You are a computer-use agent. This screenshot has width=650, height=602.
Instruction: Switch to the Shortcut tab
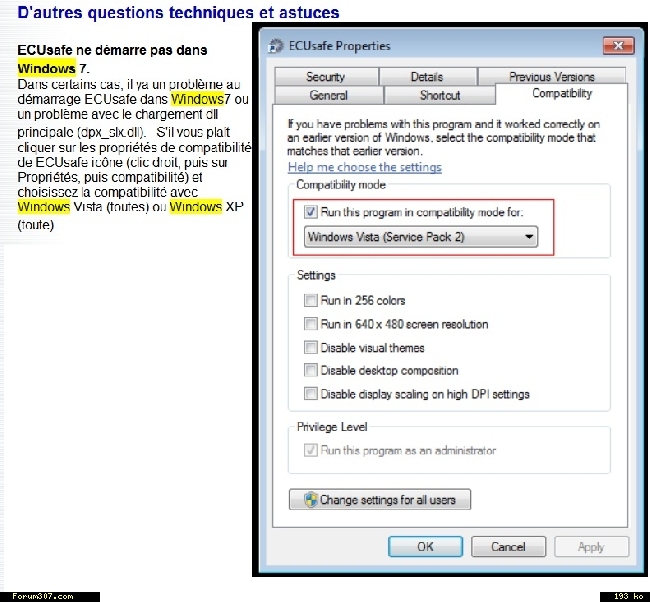click(440, 95)
